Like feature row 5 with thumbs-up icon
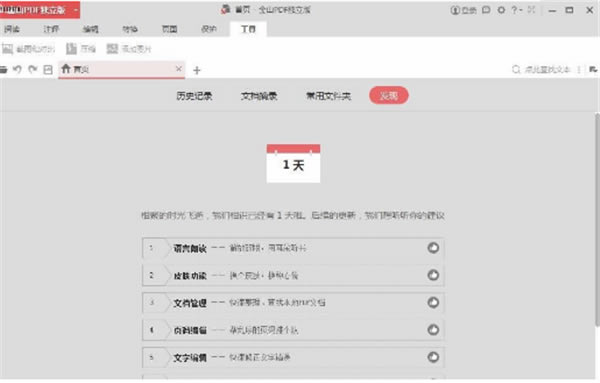 pyautogui.click(x=433, y=357)
